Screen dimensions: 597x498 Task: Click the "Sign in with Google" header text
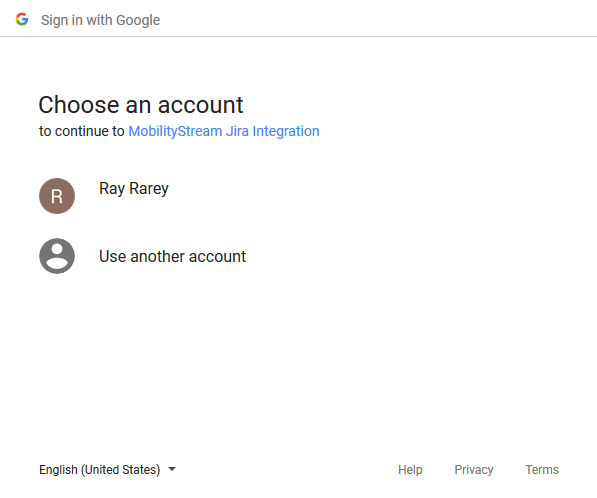click(101, 20)
